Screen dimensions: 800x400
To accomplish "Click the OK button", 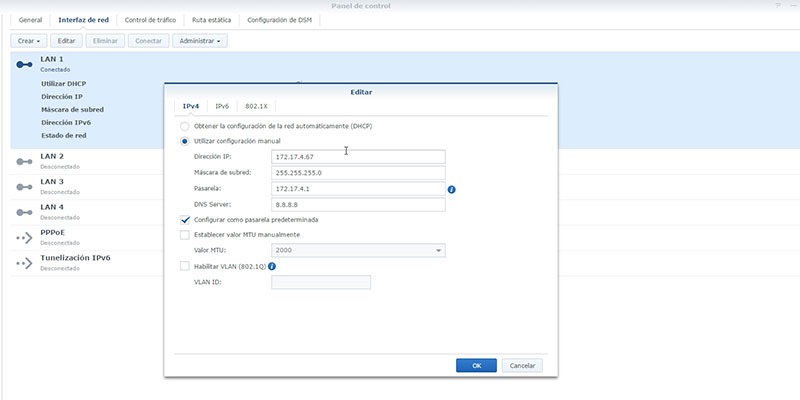I will (x=476, y=365).
